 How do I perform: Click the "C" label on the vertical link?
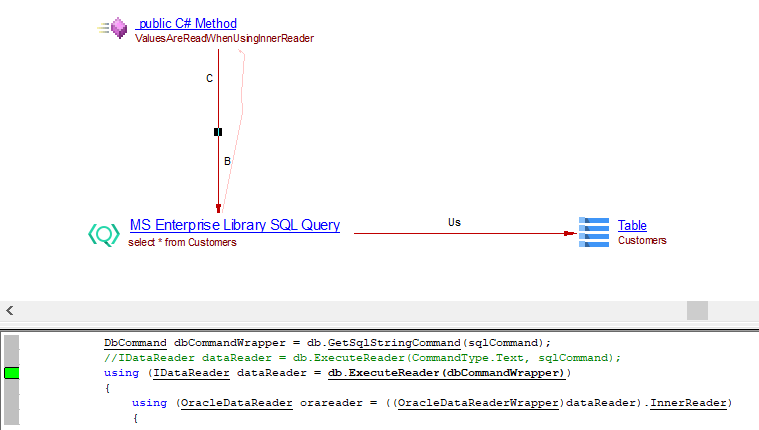tap(209, 78)
